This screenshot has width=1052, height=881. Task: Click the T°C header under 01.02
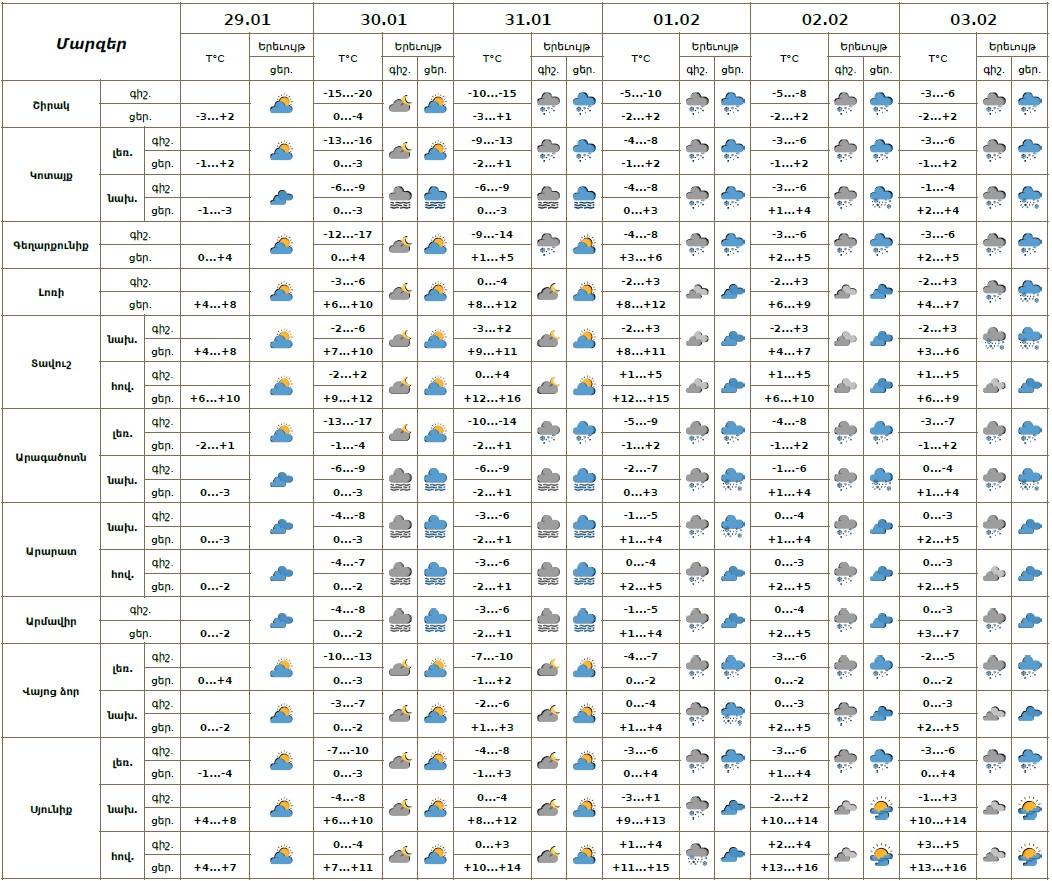[641, 58]
